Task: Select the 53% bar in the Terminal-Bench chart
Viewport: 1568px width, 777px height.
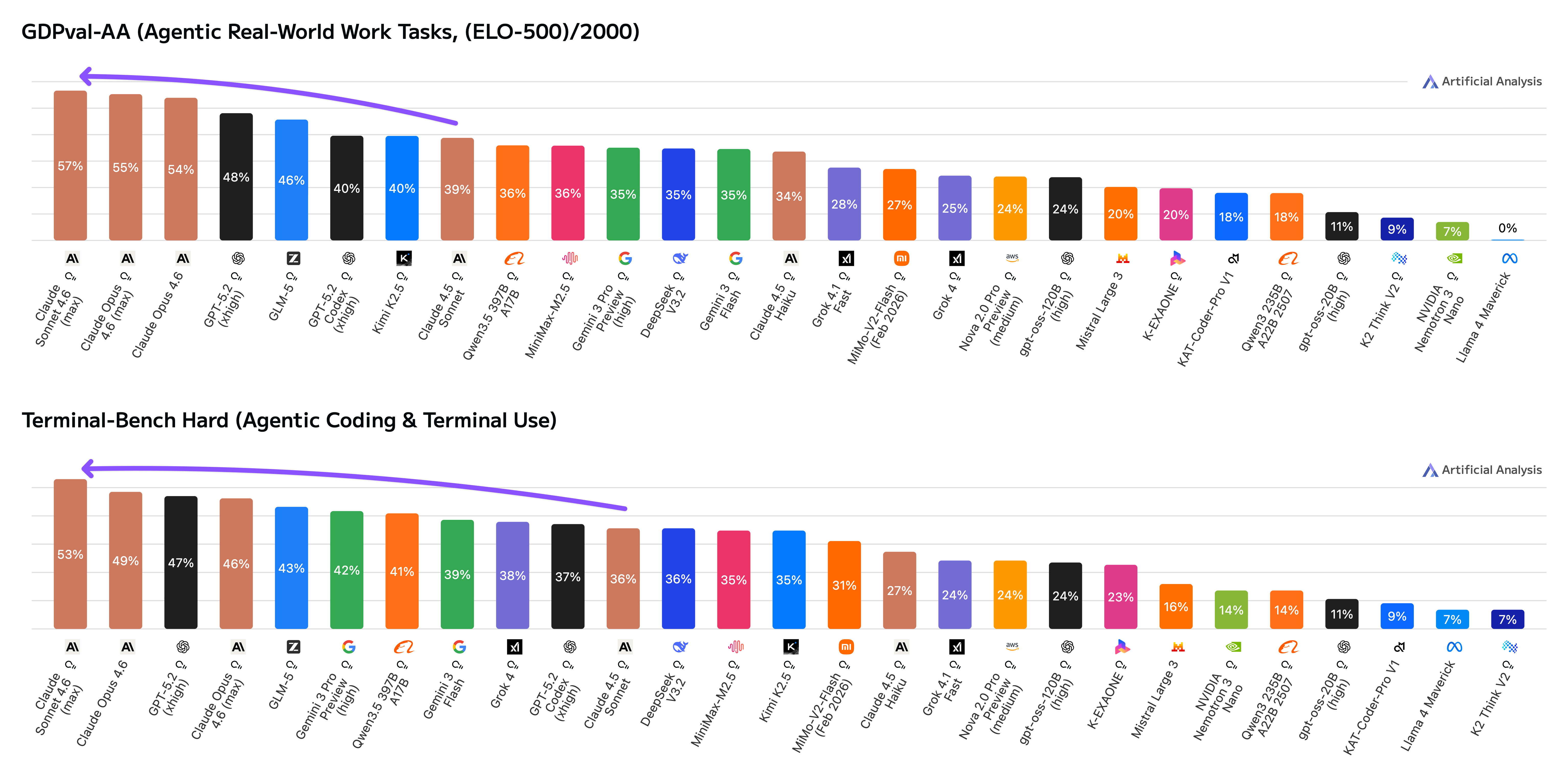Action: click(x=71, y=554)
